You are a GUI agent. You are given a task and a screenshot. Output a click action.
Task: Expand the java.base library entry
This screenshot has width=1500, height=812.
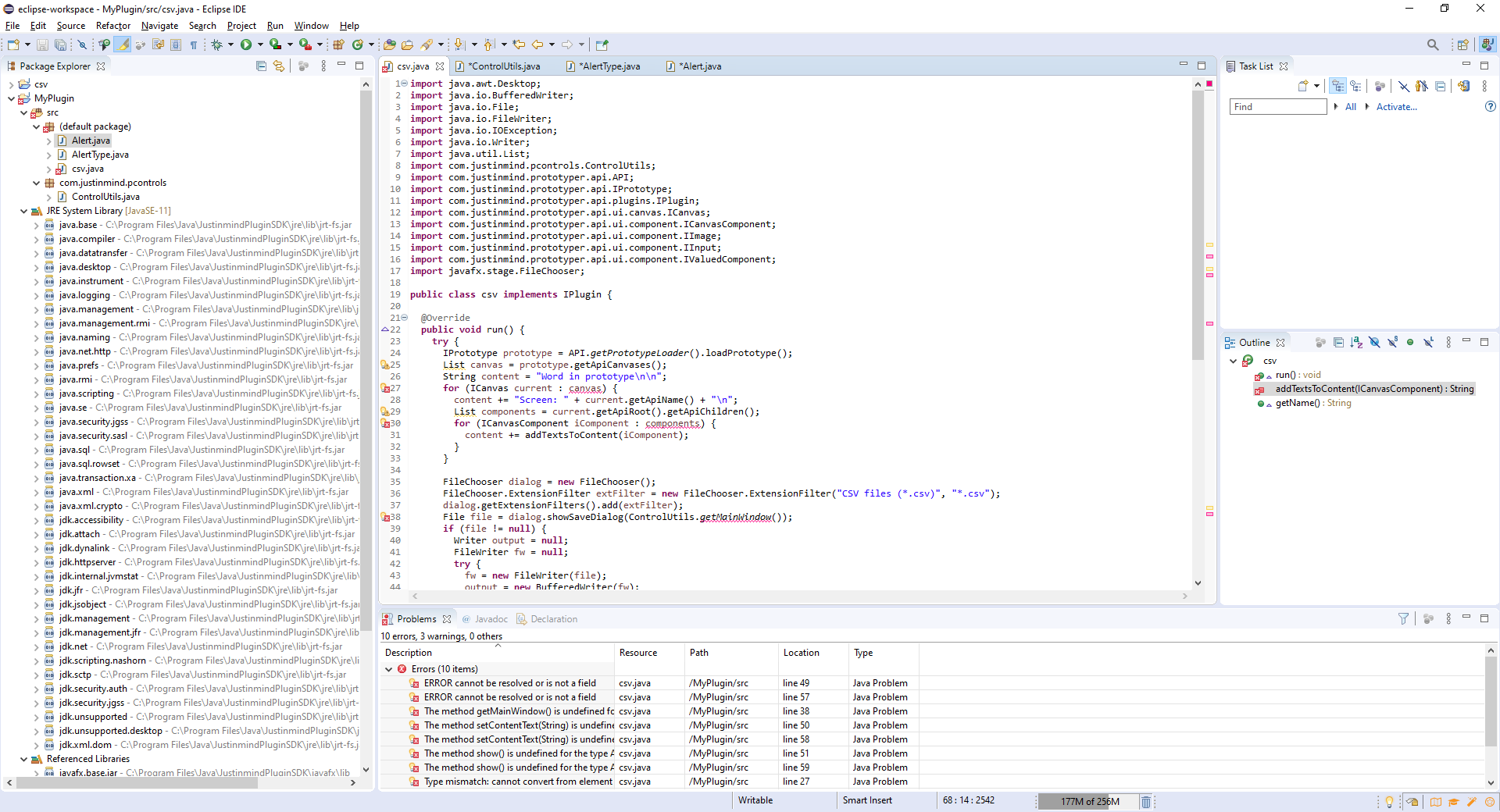(36, 225)
